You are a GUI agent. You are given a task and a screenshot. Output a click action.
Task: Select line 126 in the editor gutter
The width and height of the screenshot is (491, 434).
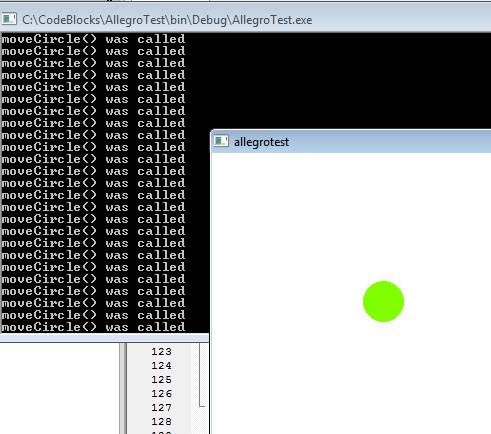(x=161, y=393)
